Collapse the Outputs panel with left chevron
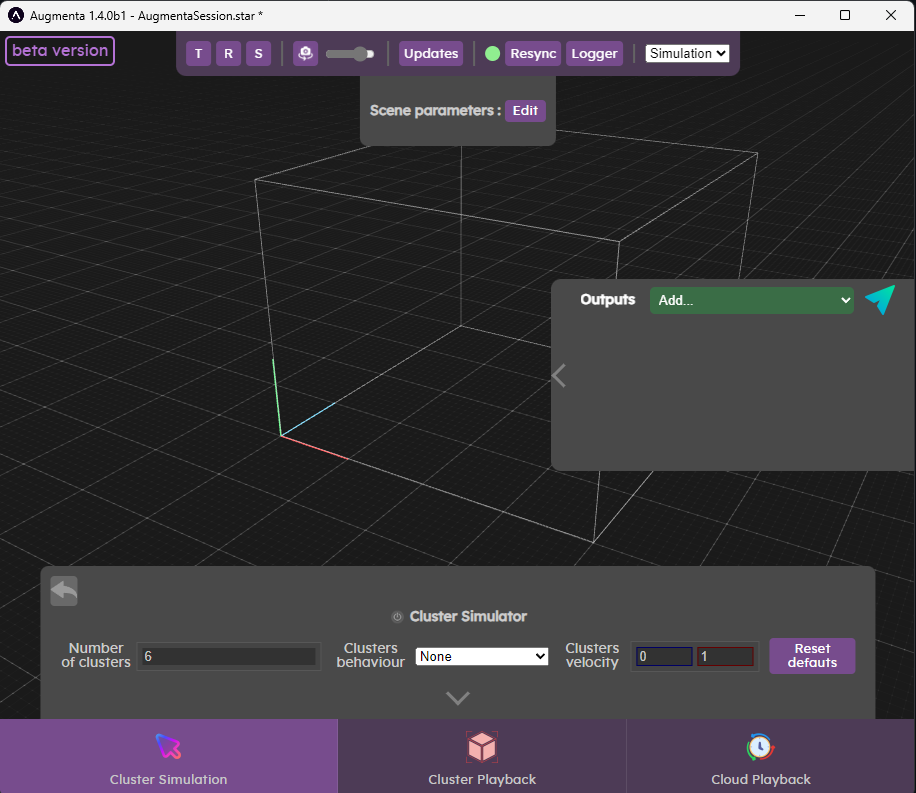 559,376
